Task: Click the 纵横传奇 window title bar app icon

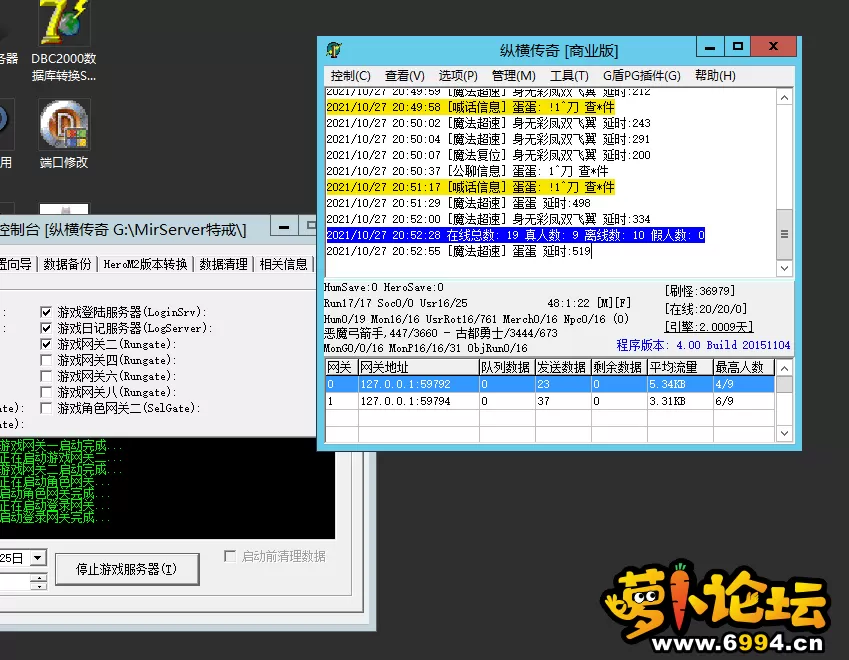Action: click(x=334, y=50)
